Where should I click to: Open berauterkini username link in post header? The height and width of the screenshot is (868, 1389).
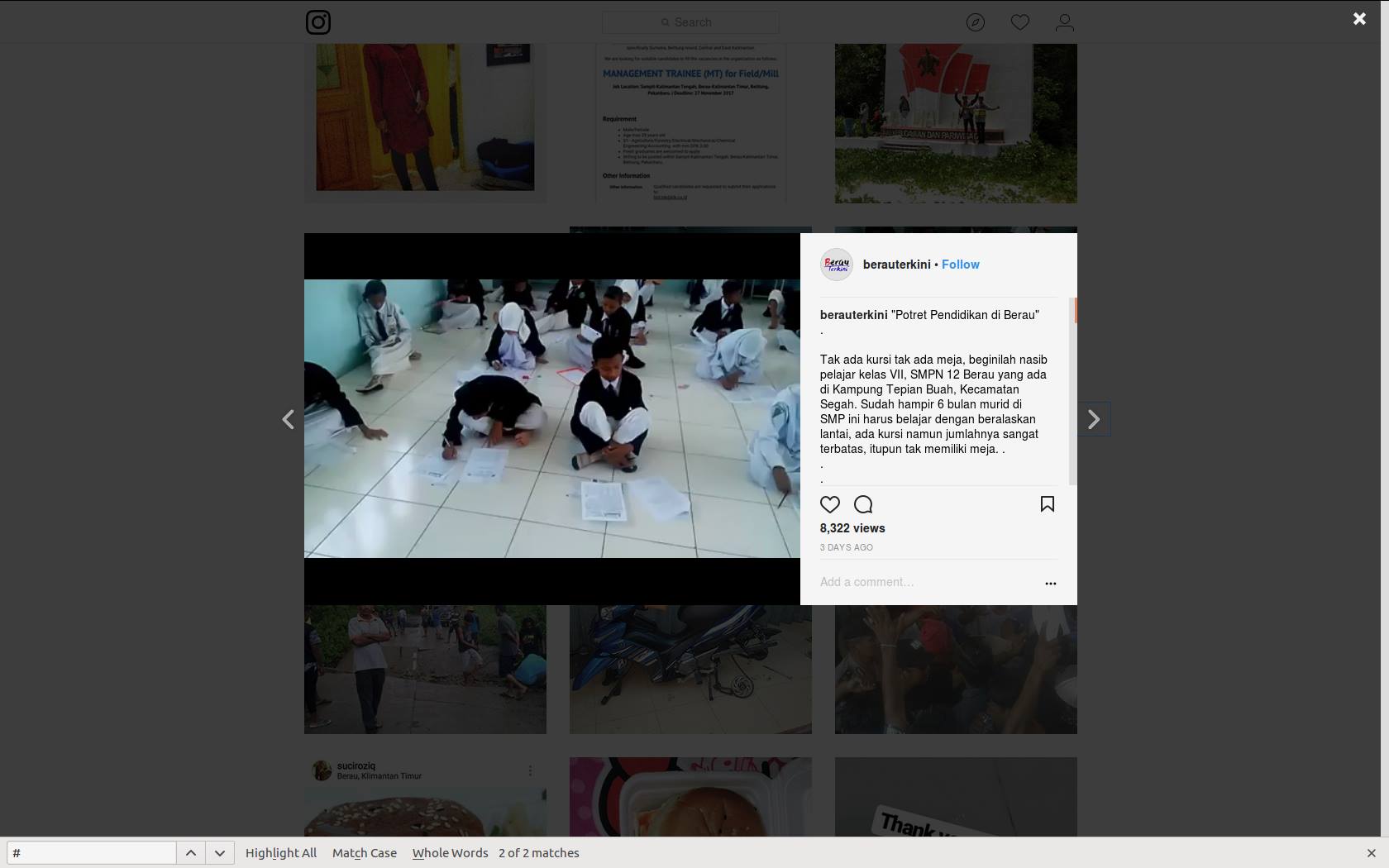point(896,265)
